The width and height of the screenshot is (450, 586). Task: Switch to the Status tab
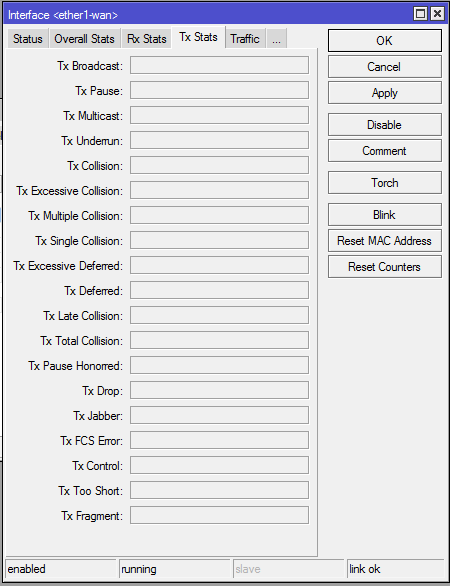[28, 38]
